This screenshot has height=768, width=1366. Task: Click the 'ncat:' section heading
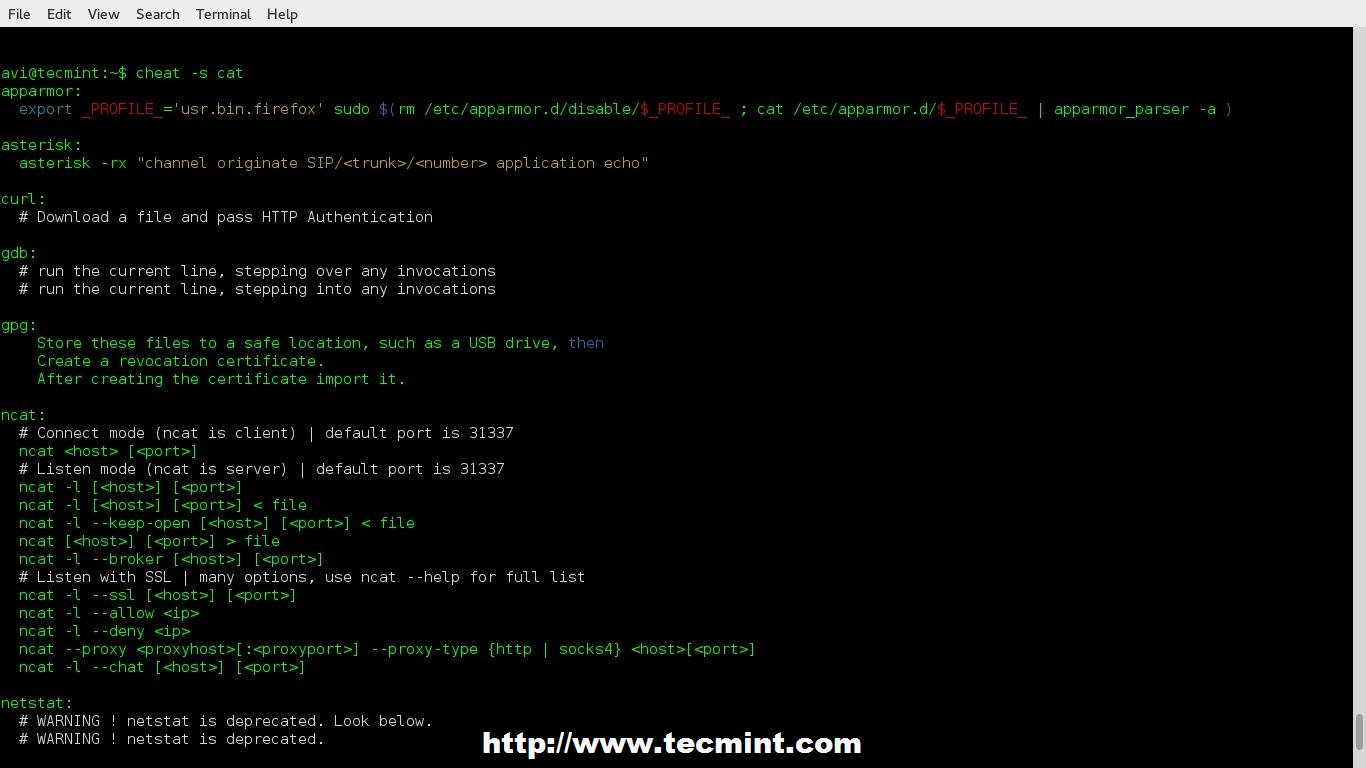[23, 415]
